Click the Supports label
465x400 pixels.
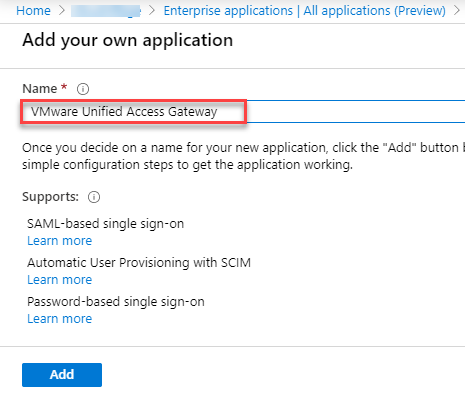click(50, 197)
